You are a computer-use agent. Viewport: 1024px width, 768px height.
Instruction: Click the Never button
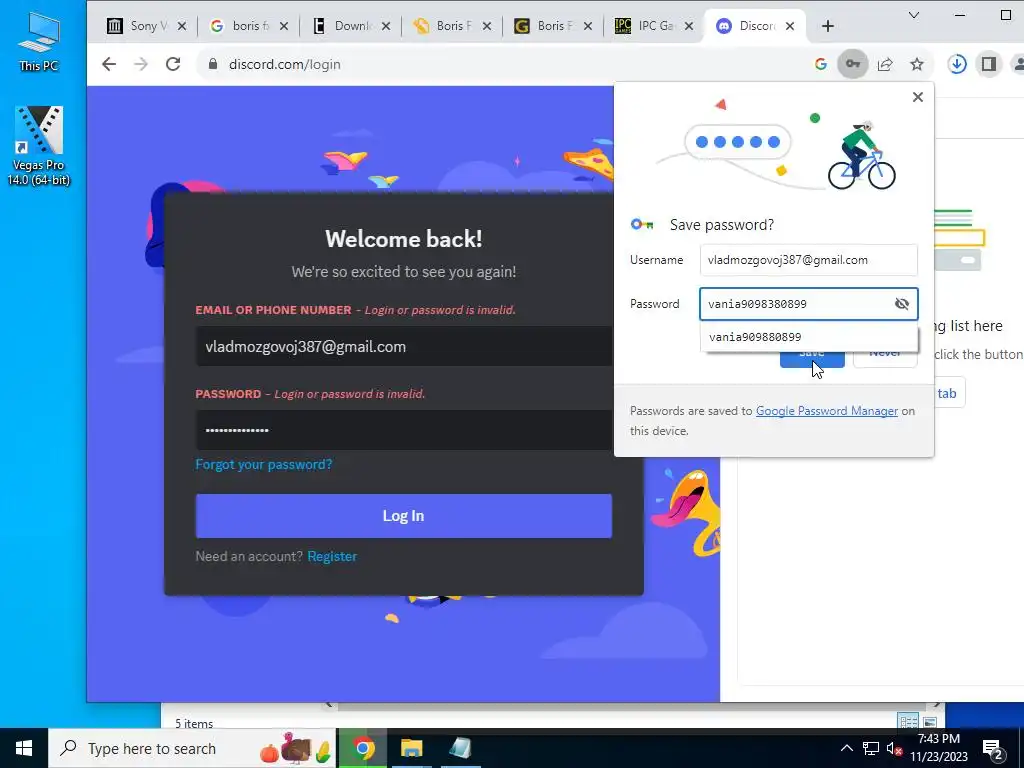[885, 359]
